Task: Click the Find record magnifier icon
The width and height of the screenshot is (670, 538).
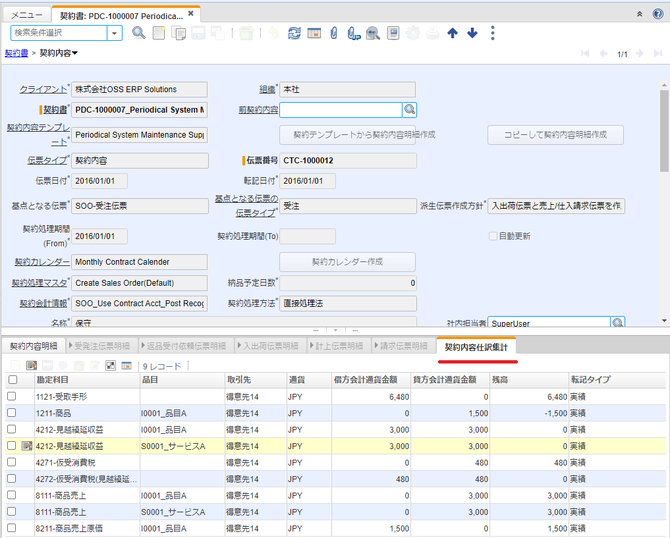Action: tap(138, 33)
